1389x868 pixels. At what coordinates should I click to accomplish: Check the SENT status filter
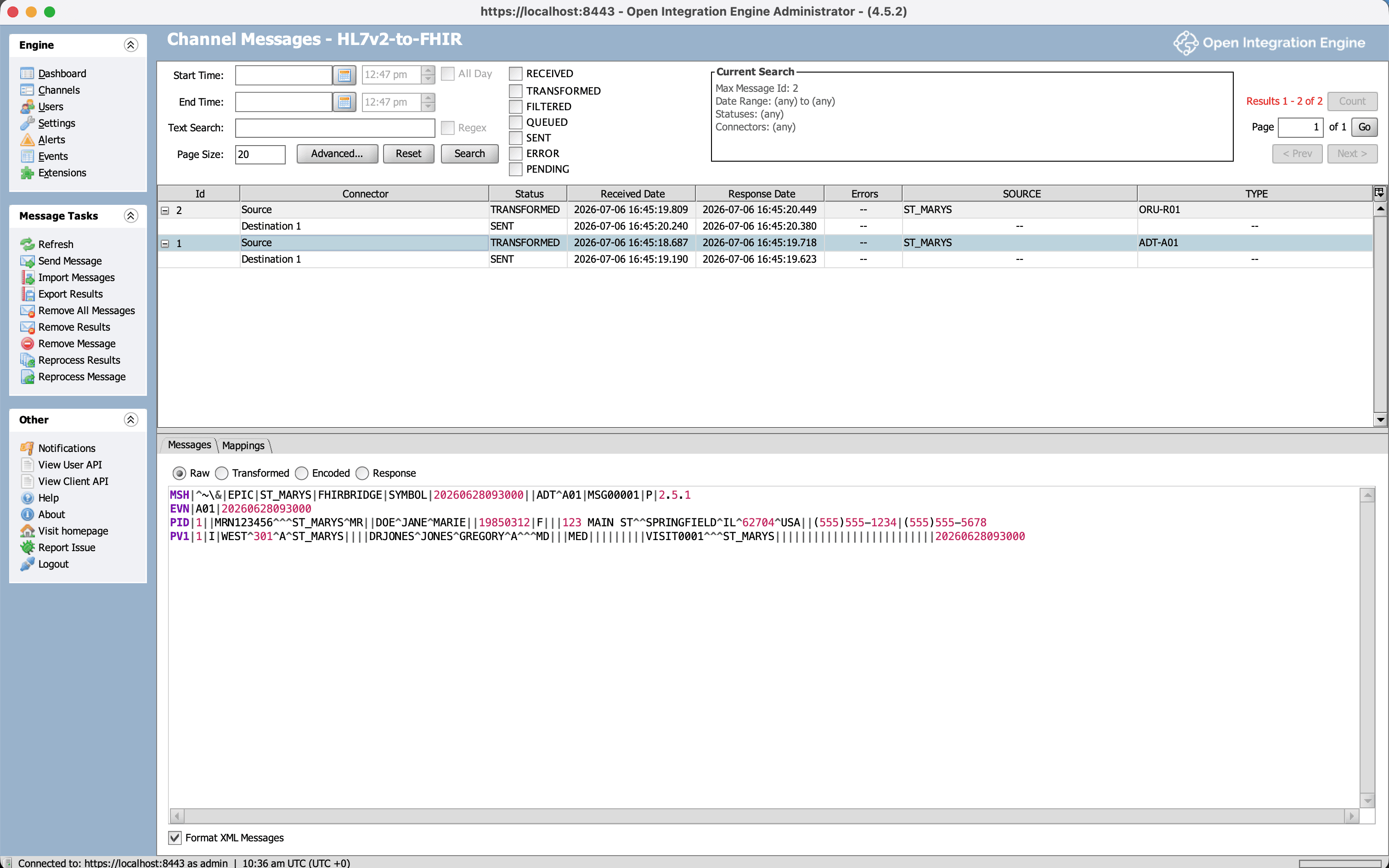click(x=515, y=138)
